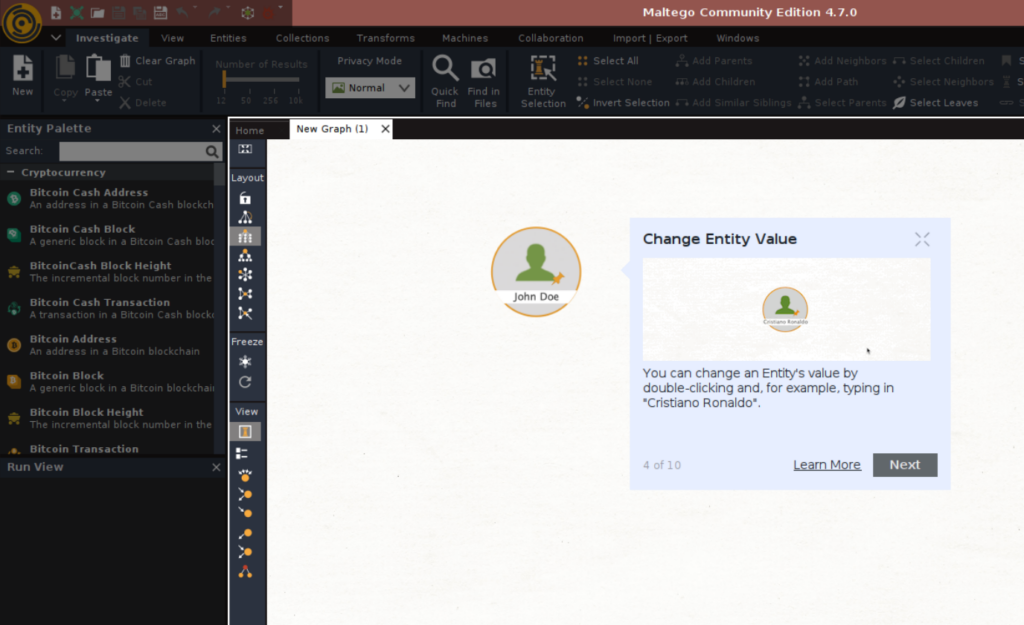The height and width of the screenshot is (625, 1024).
Task: Open the Collections ribbon tab
Action: (x=302, y=38)
